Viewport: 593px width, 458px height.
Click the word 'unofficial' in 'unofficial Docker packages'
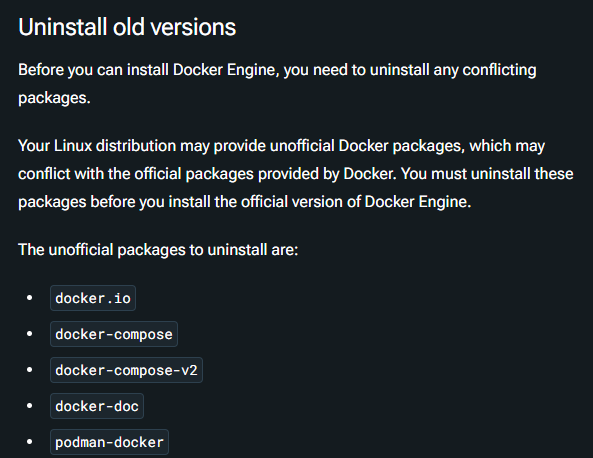[x=302, y=146]
